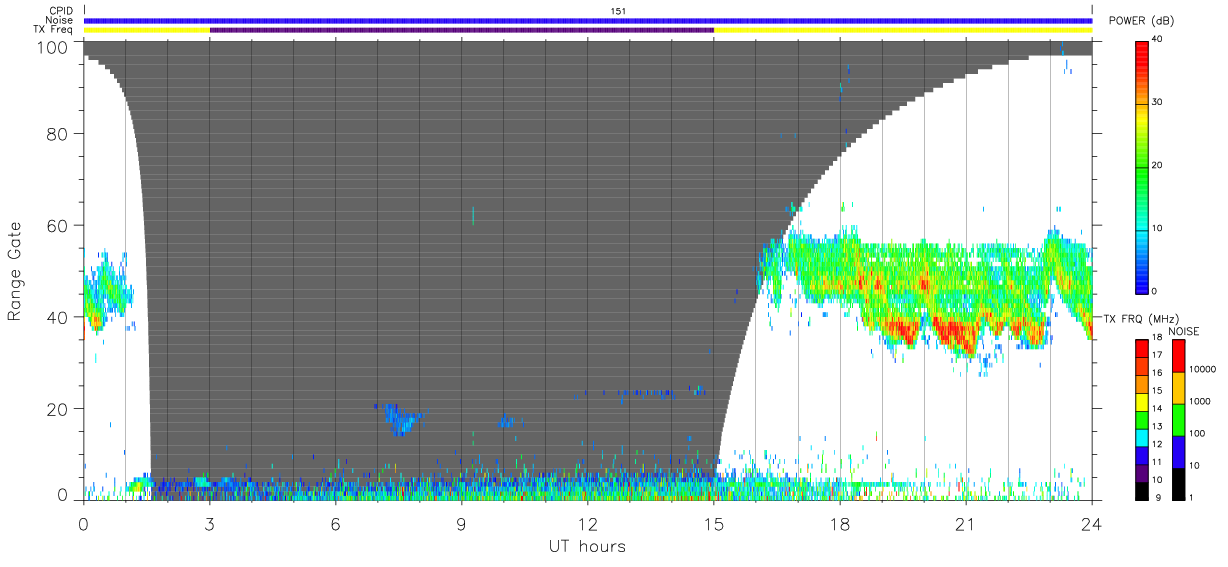Click the 12 tick on UT hours axis

click(588, 524)
